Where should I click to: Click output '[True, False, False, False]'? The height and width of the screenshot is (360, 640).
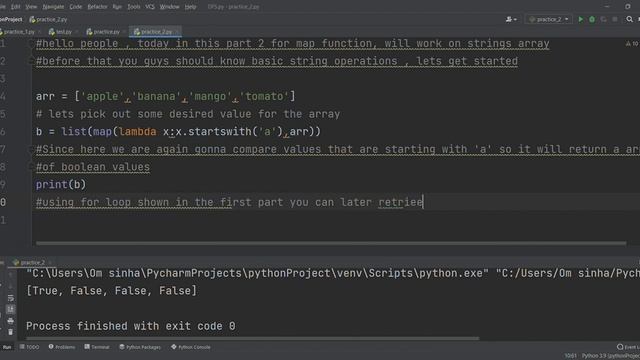point(111,291)
